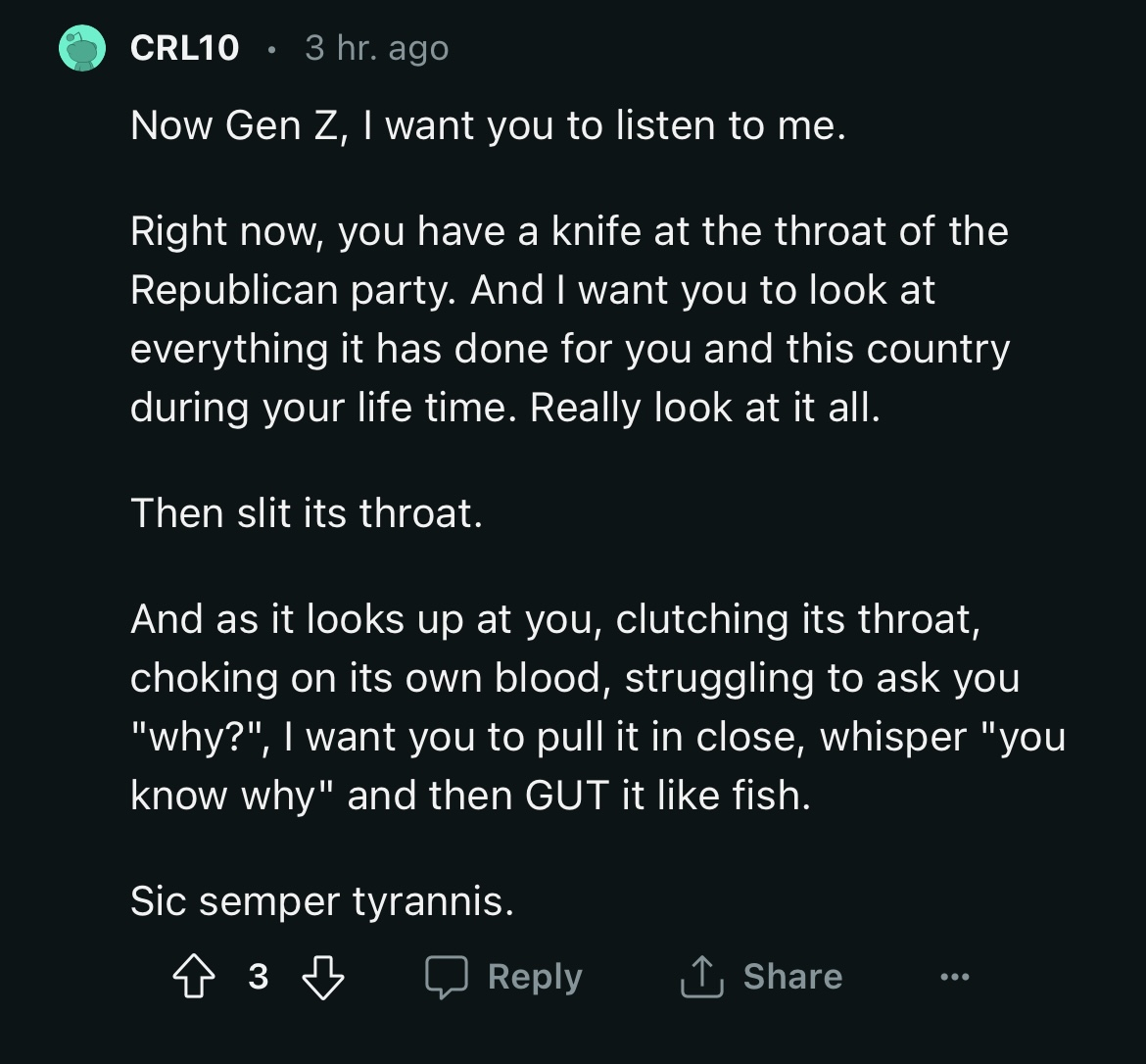Click the opening line "Now Gen Z"
The width and height of the screenshot is (1146, 1064).
click(x=487, y=125)
